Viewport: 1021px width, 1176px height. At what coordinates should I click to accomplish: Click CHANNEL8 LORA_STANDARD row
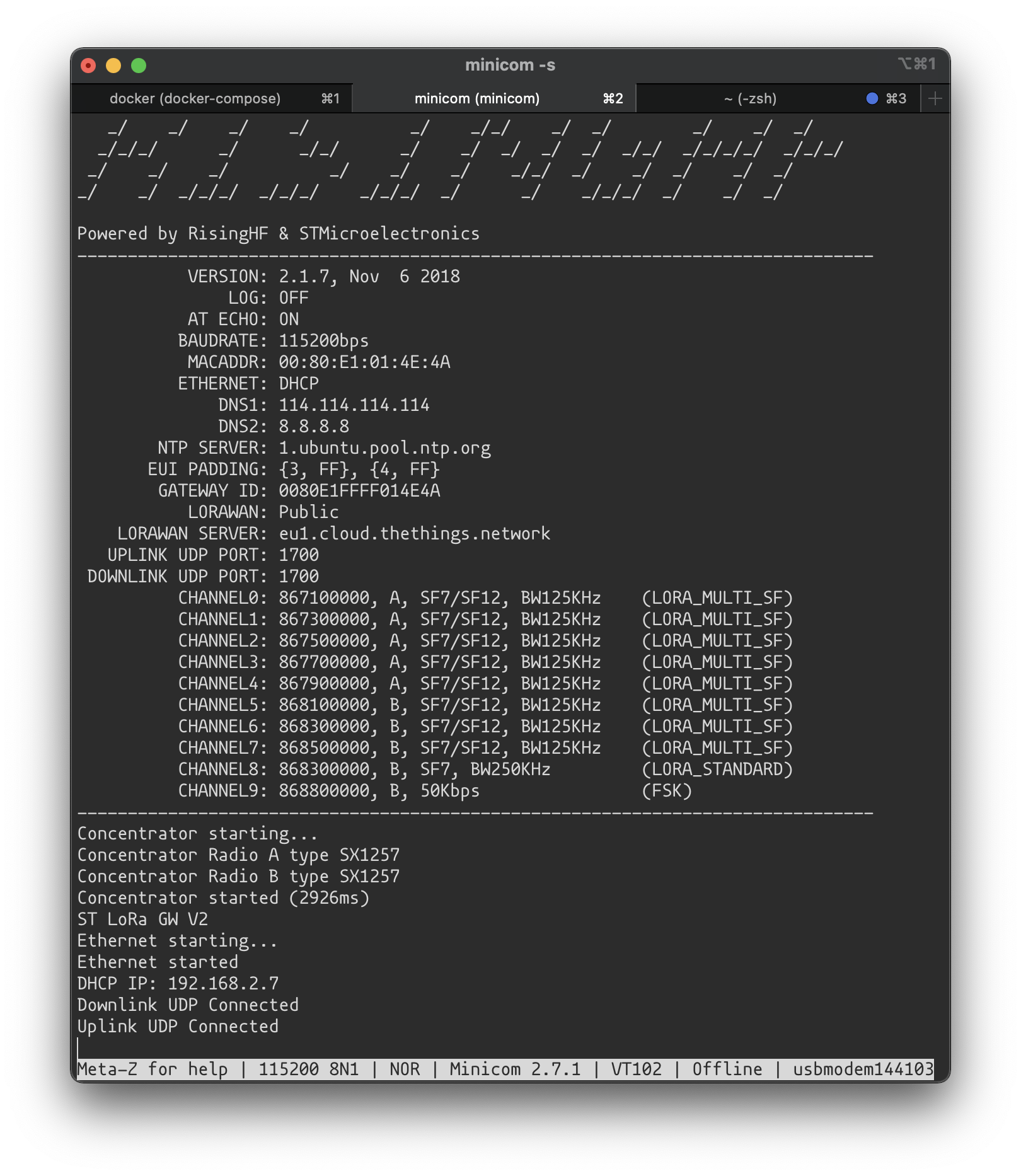click(x=485, y=770)
